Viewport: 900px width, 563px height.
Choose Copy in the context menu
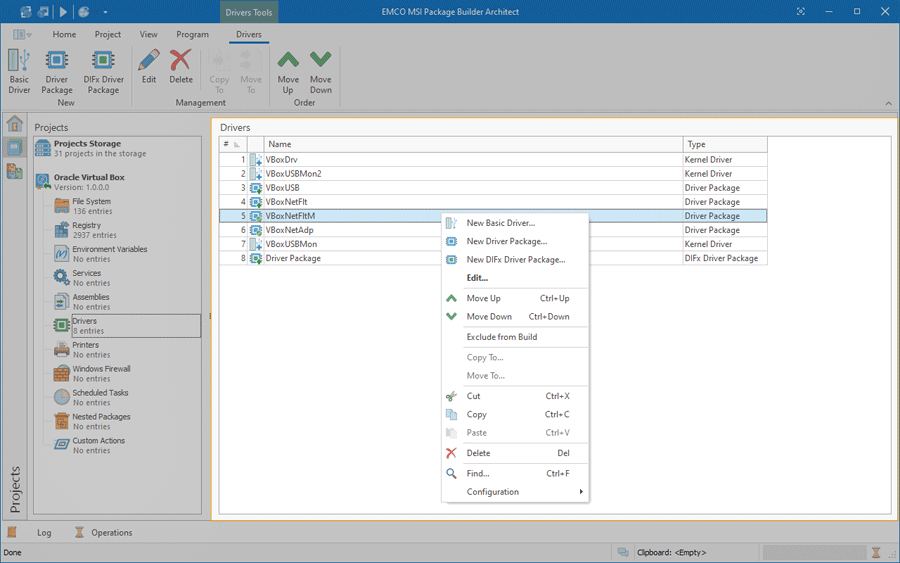[x=515, y=414]
